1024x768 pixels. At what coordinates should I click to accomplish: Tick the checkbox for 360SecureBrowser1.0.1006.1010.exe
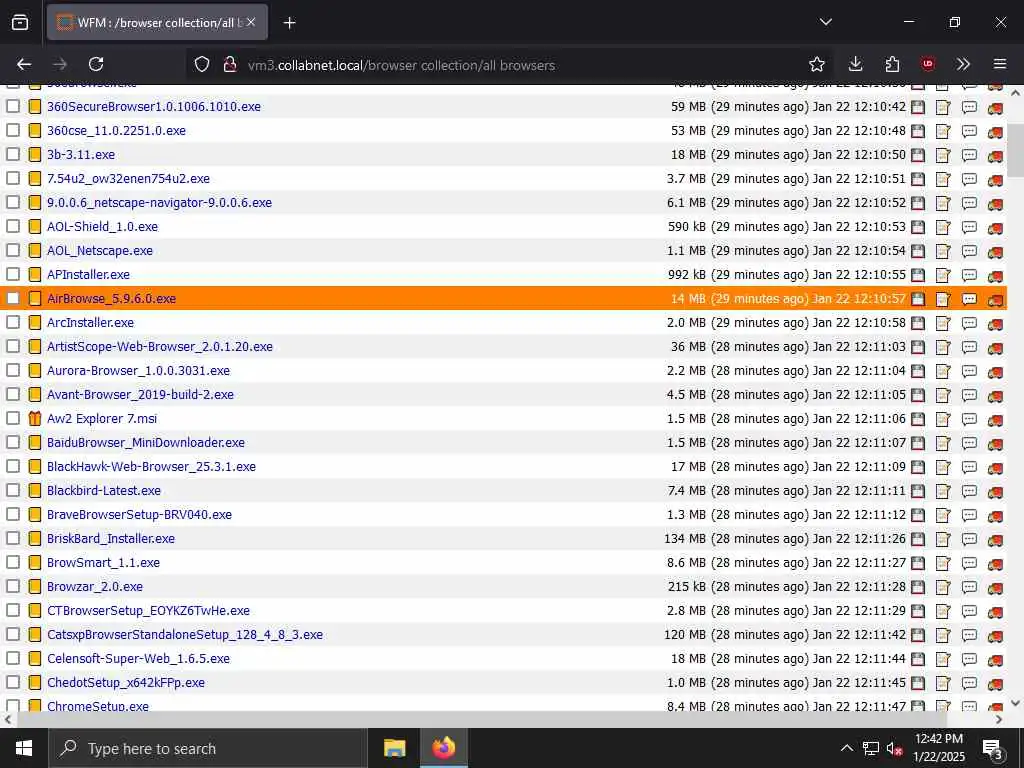12,106
